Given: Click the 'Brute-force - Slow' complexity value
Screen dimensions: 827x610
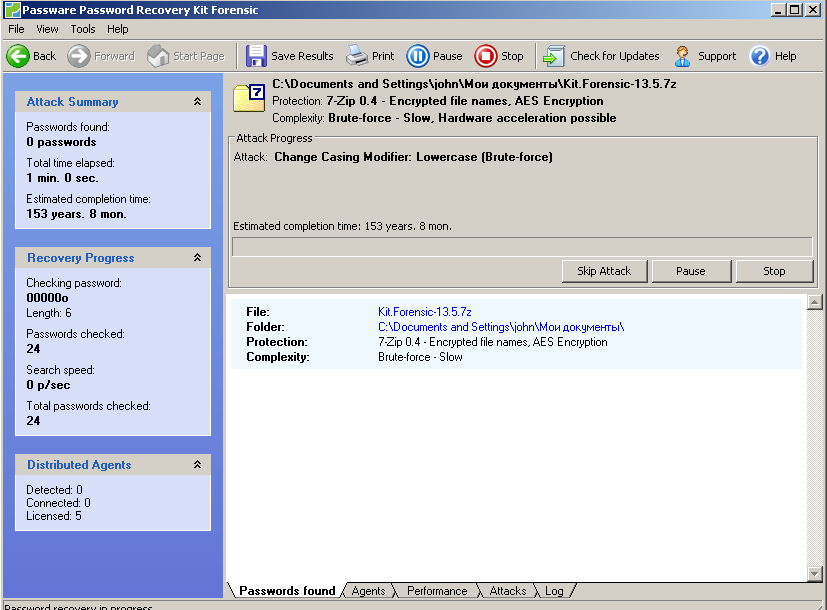Looking at the screenshot, I should point(420,357).
